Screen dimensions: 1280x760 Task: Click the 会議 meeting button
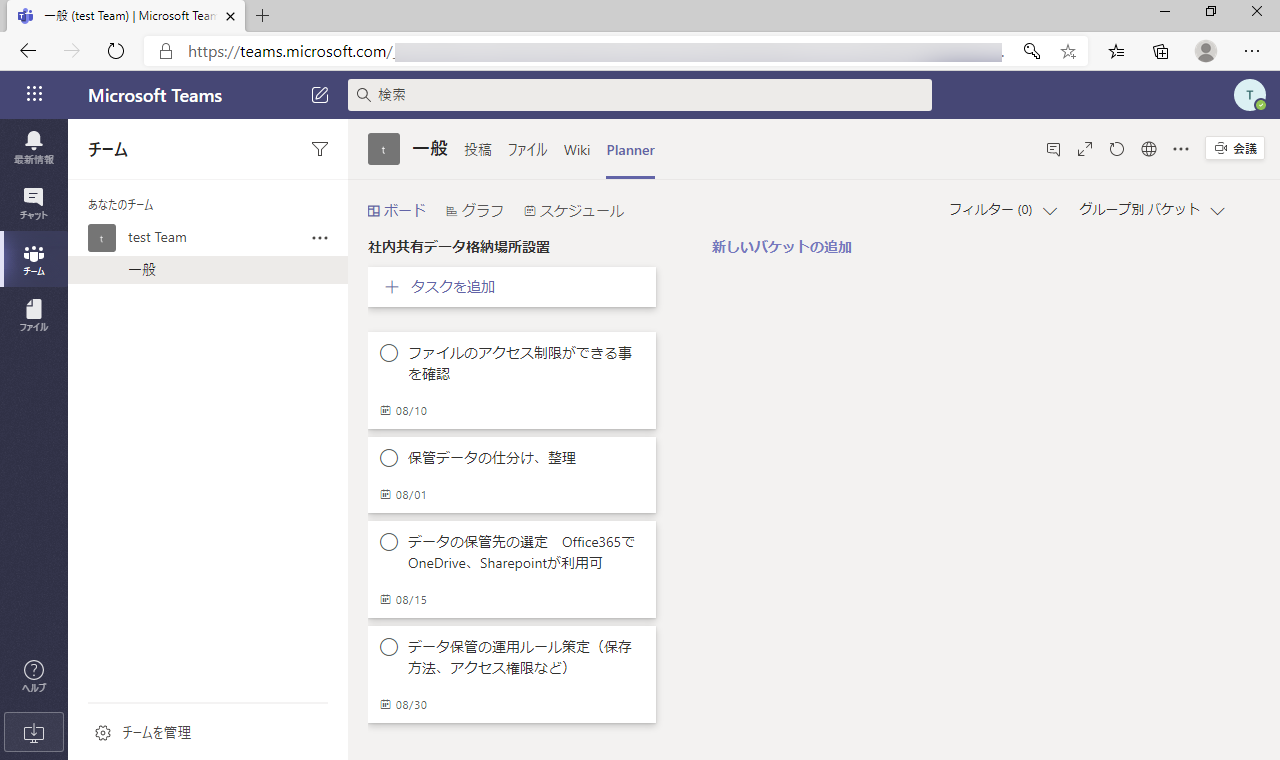1235,148
